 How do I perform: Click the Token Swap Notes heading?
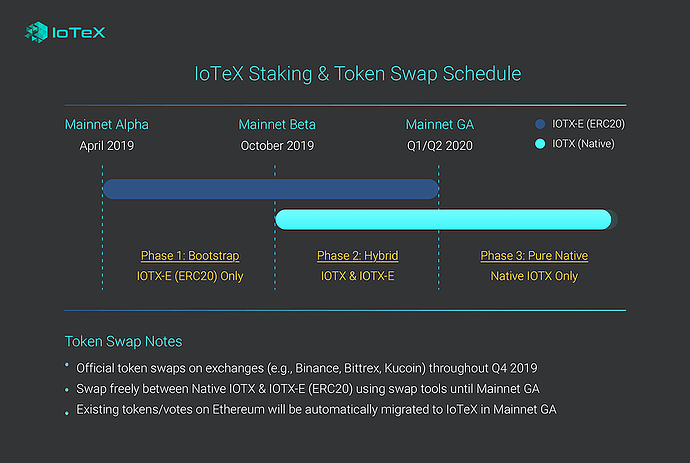[123, 342]
